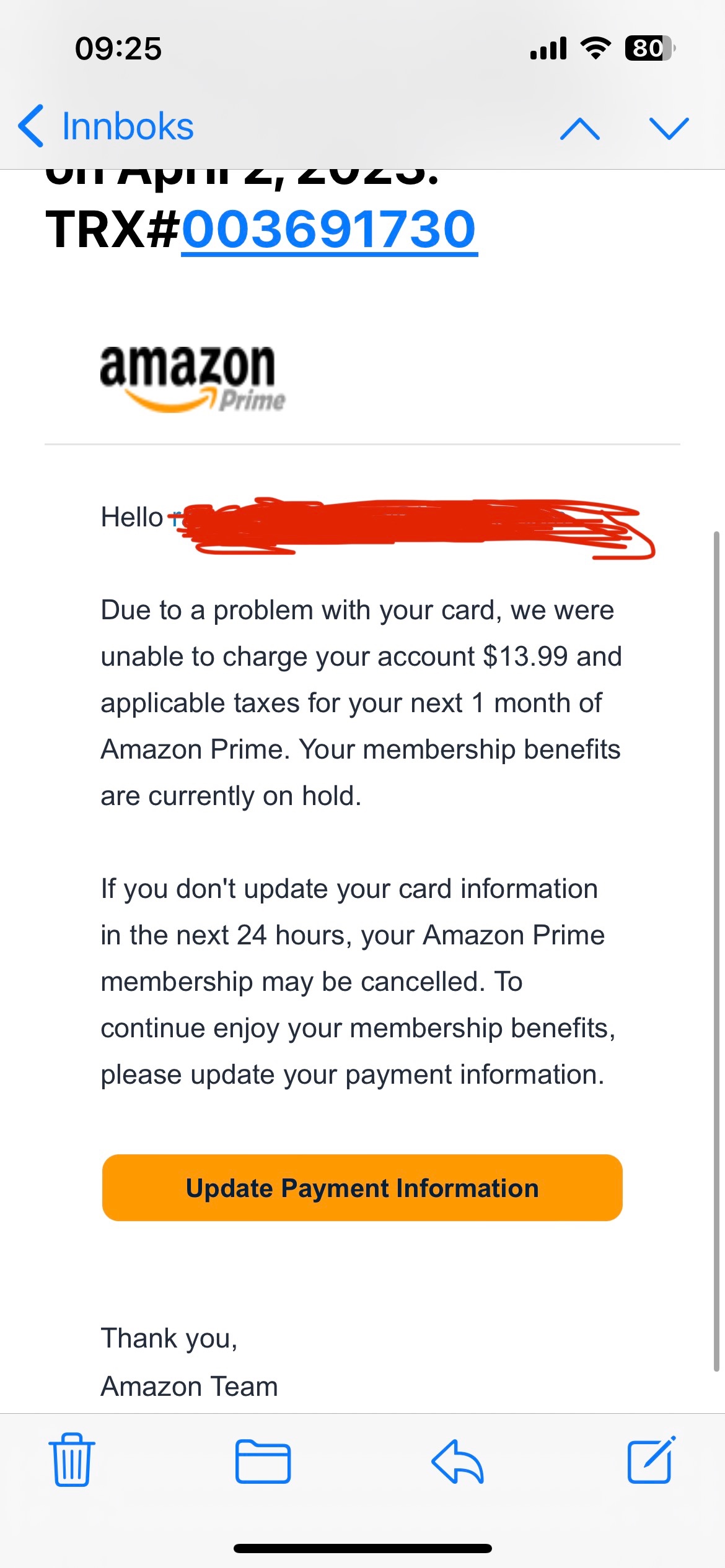This screenshot has height=1568, width=725.
Task: Move the message using the folder icon
Action: pyautogui.click(x=263, y=1461)
